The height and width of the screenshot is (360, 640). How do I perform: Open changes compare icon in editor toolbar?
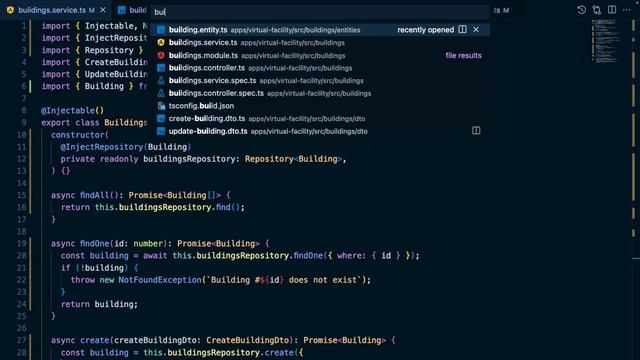click(597, 10)
